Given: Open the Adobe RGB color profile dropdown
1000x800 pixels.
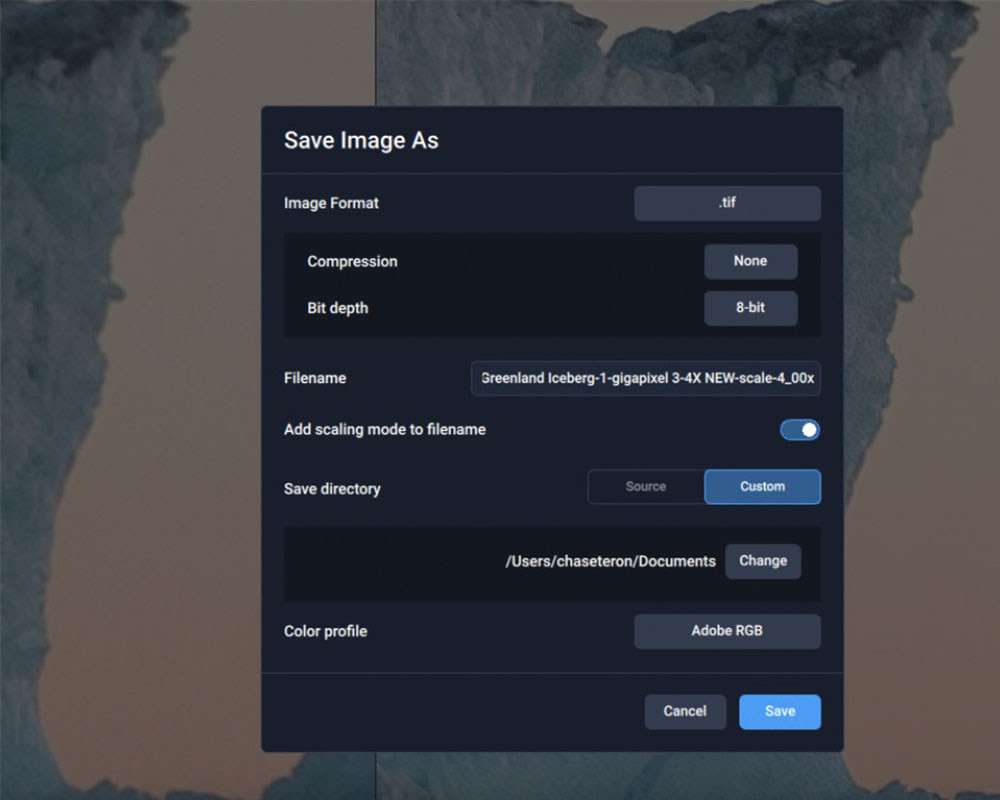Looking at the screenshot, I should click(x=727, y=631).
